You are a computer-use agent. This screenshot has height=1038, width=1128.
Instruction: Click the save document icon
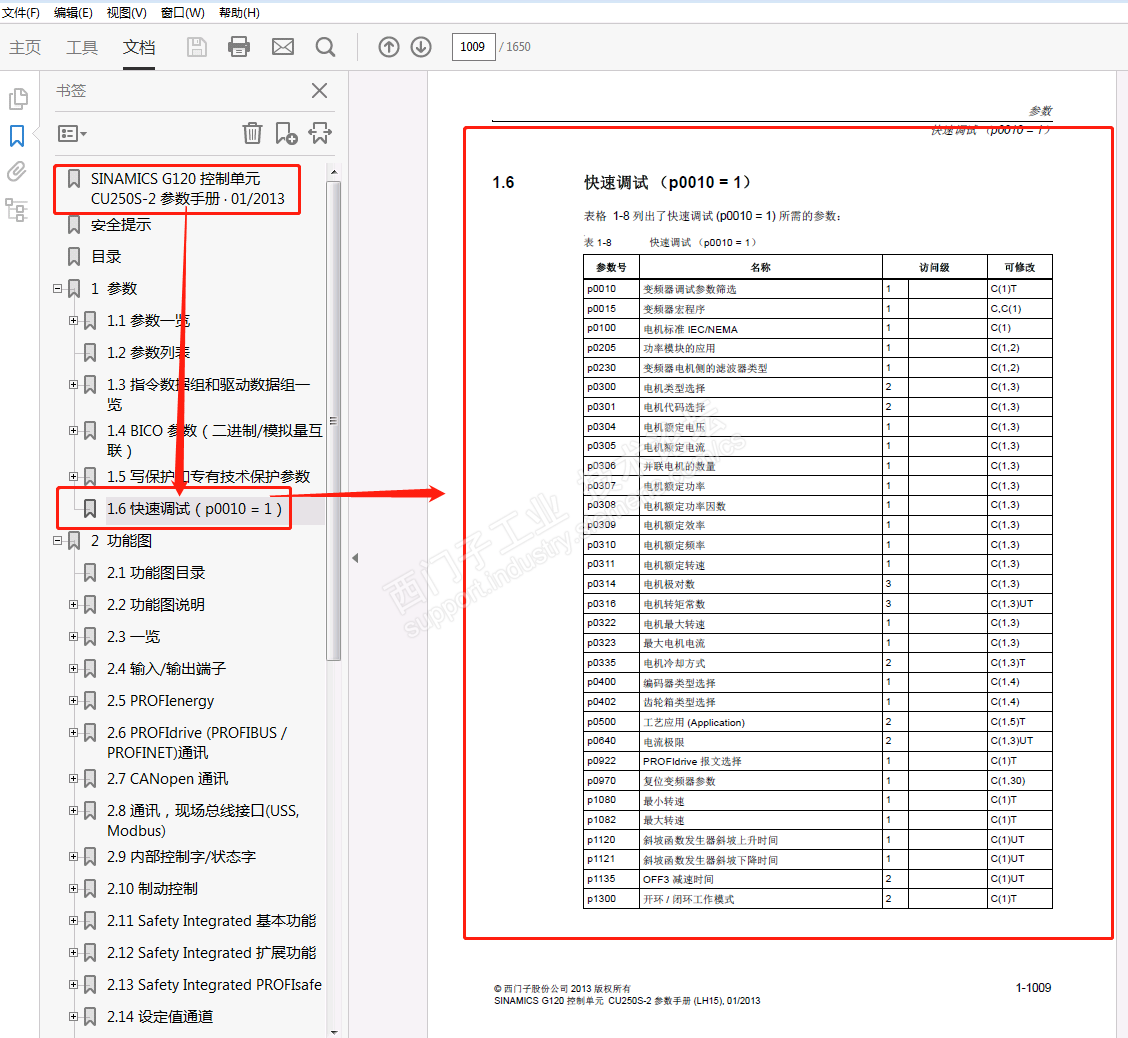[x=196, y=47]
